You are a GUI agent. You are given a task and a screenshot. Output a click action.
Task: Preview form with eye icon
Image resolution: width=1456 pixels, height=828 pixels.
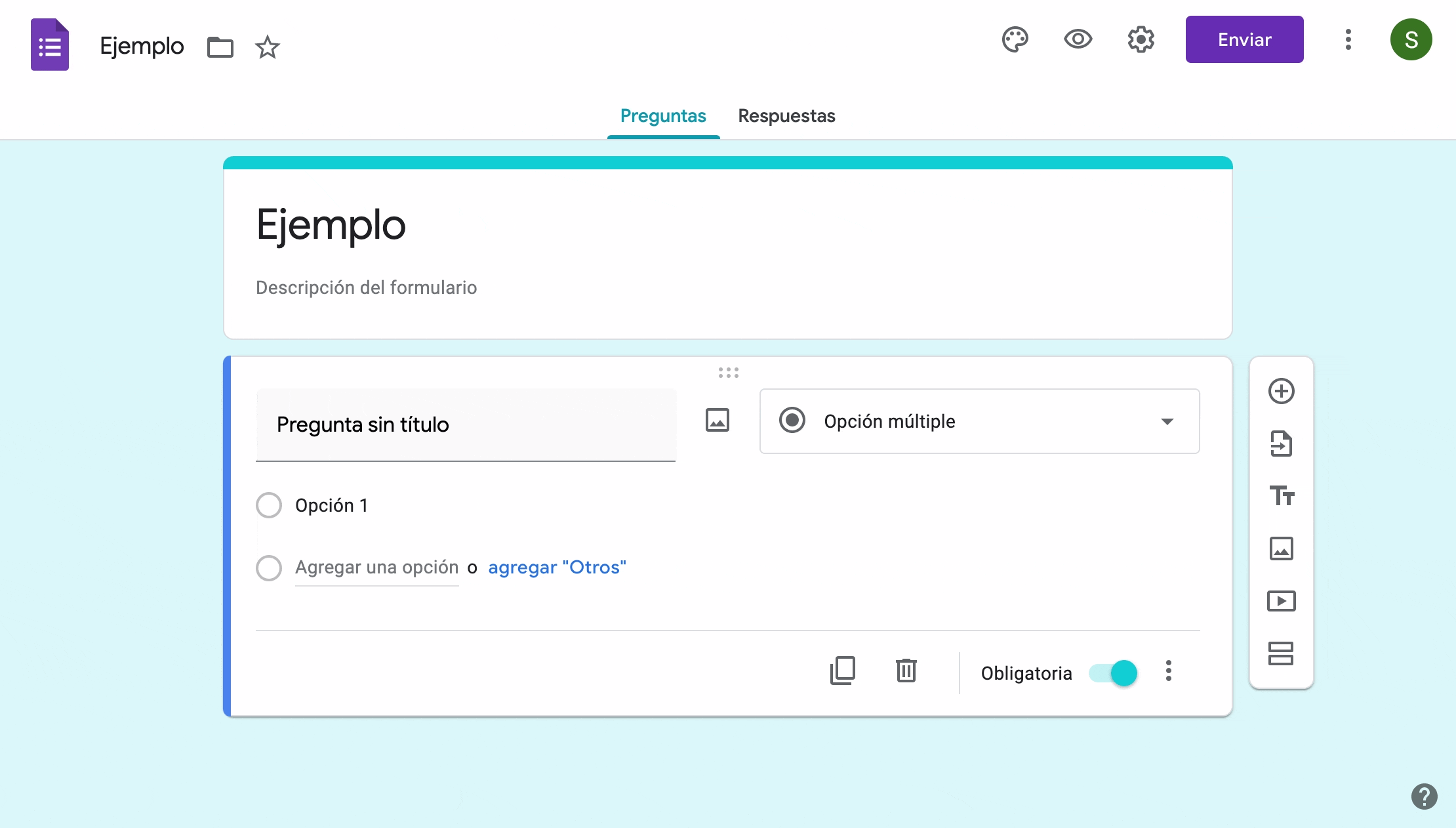(x=1078, y=39)
